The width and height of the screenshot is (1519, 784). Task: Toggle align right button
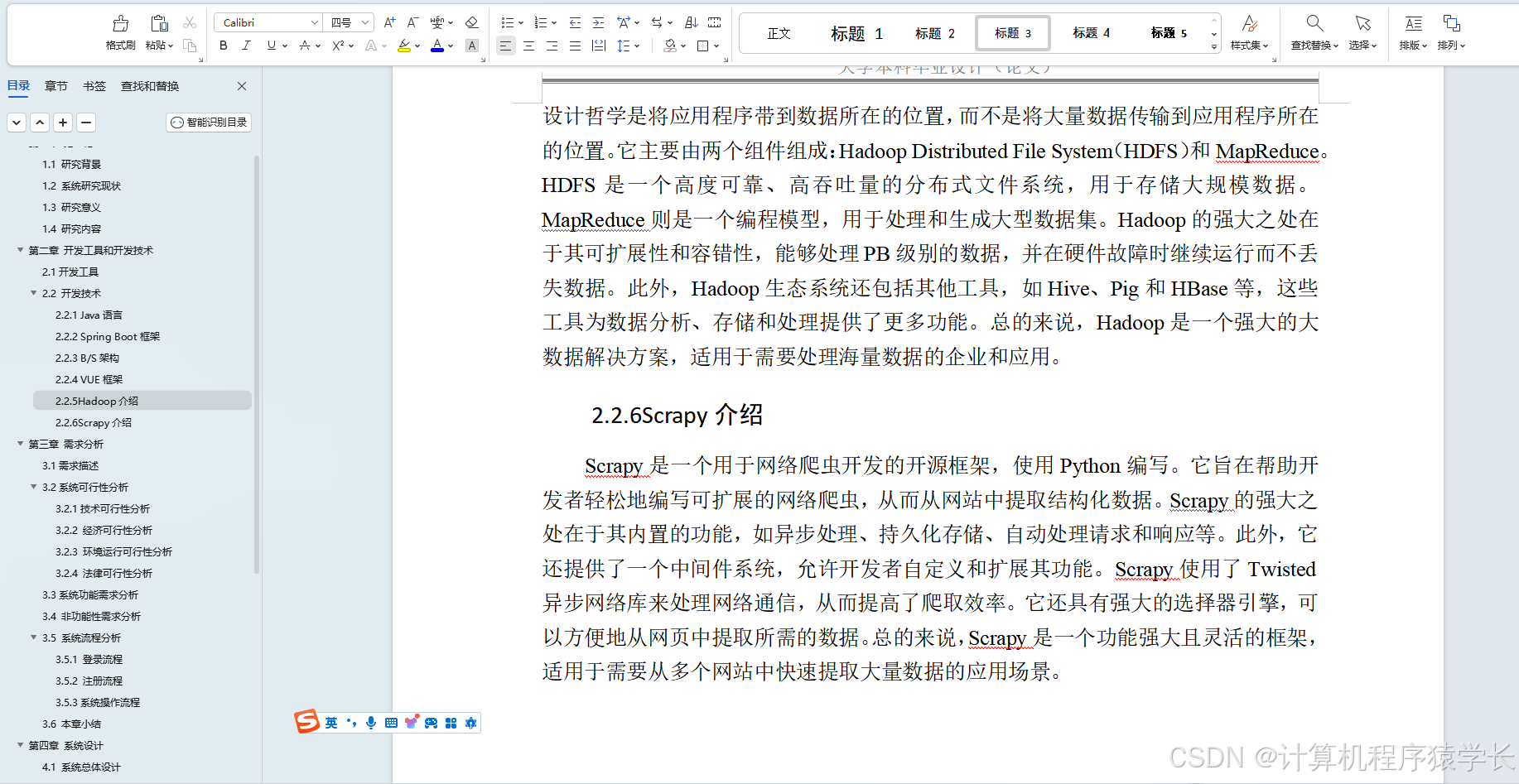[x=552, y=46]
